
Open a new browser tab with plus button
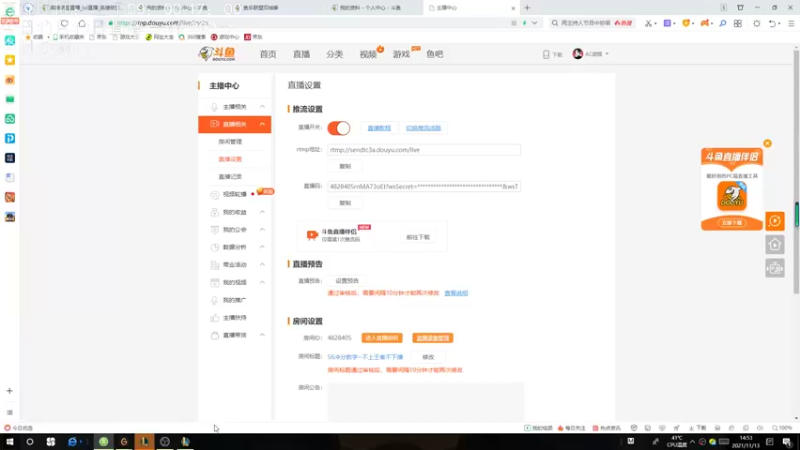(x=527, y=8)
